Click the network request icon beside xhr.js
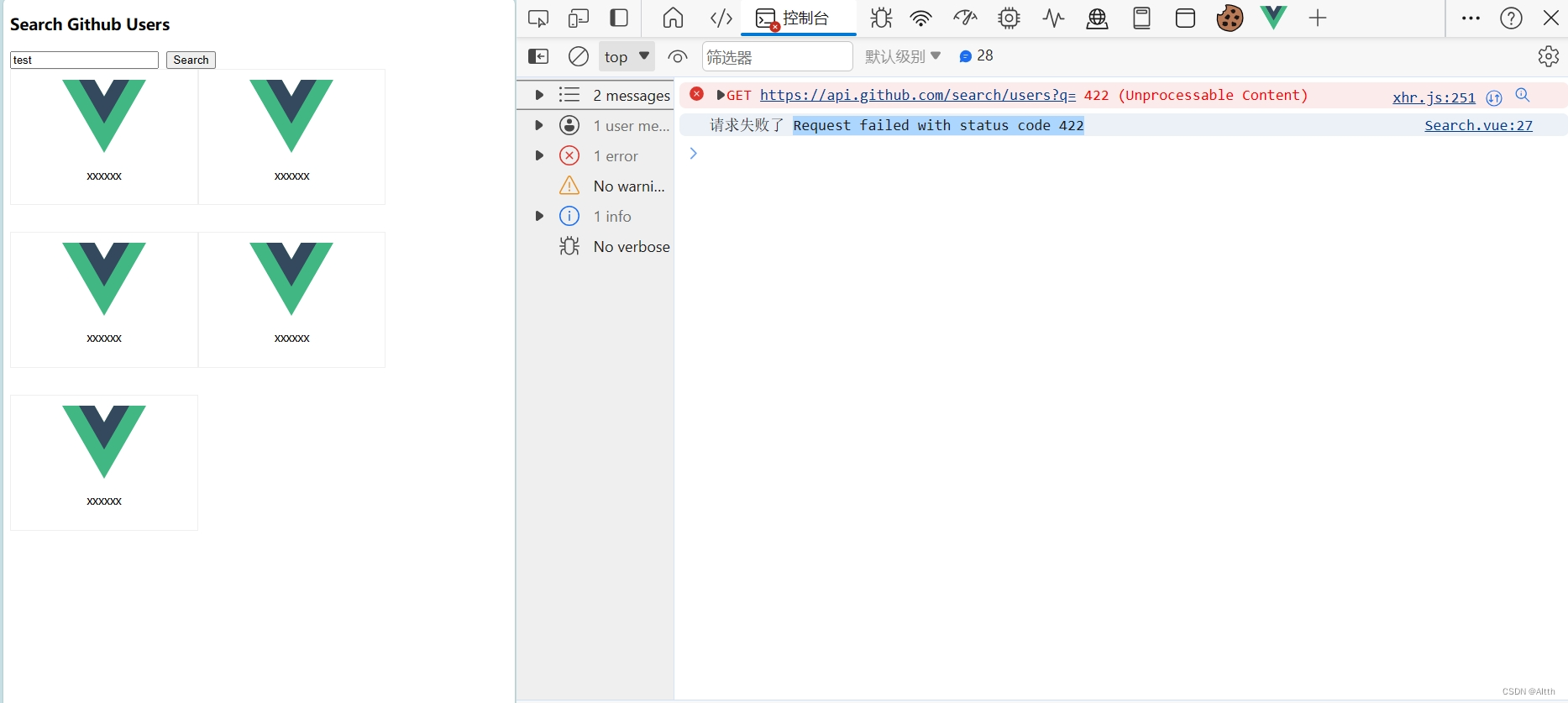 tap(1494, 97)
